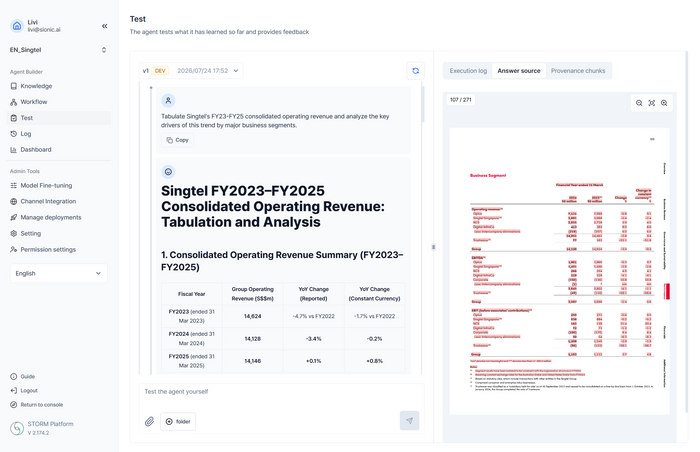This screenshot has width=700, height=452.
Task: Switch to Provenance chunks tab
Action: [578, 71]
